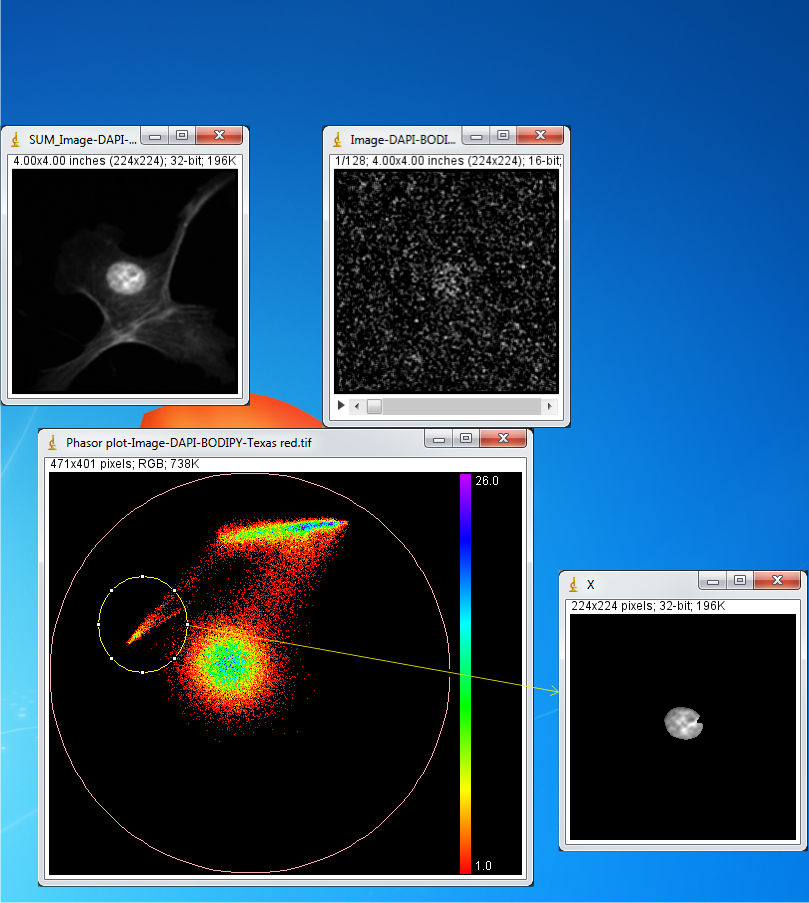Click the stack slider track to advance slices
This screenshot has height=903, width=809.
pos(462,406)
